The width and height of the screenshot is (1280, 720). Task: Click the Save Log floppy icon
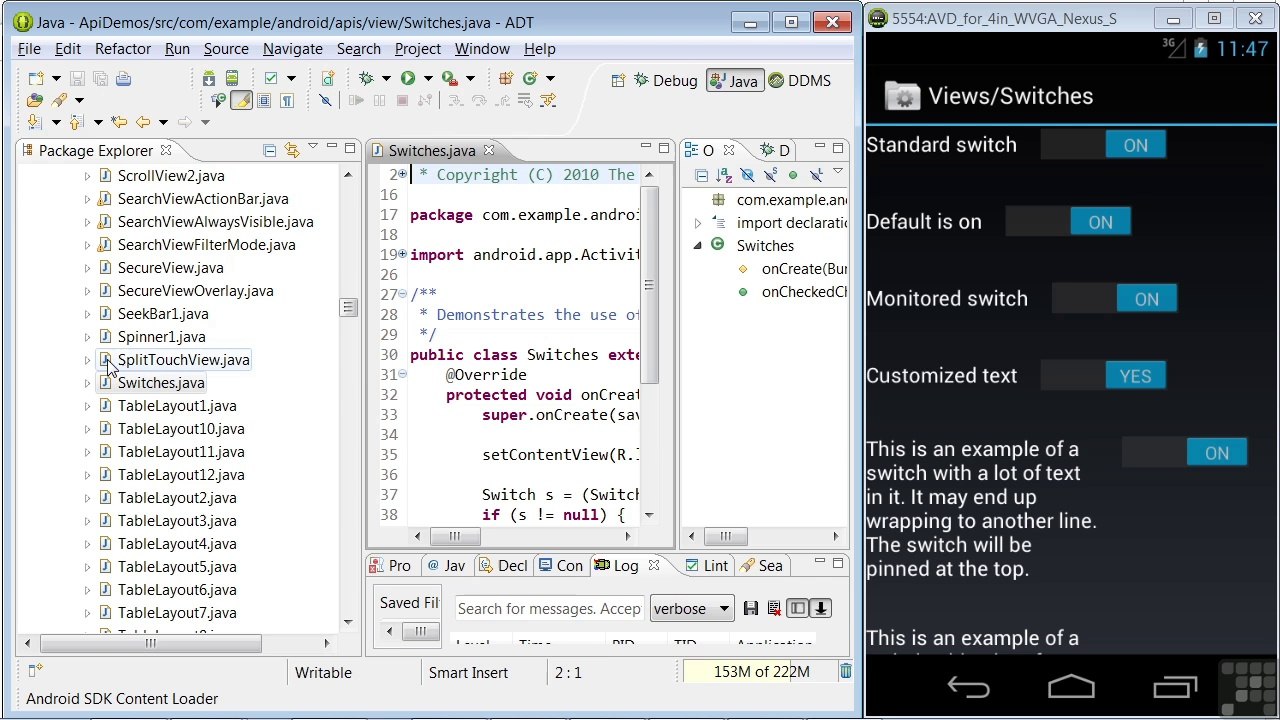[751, 608]
